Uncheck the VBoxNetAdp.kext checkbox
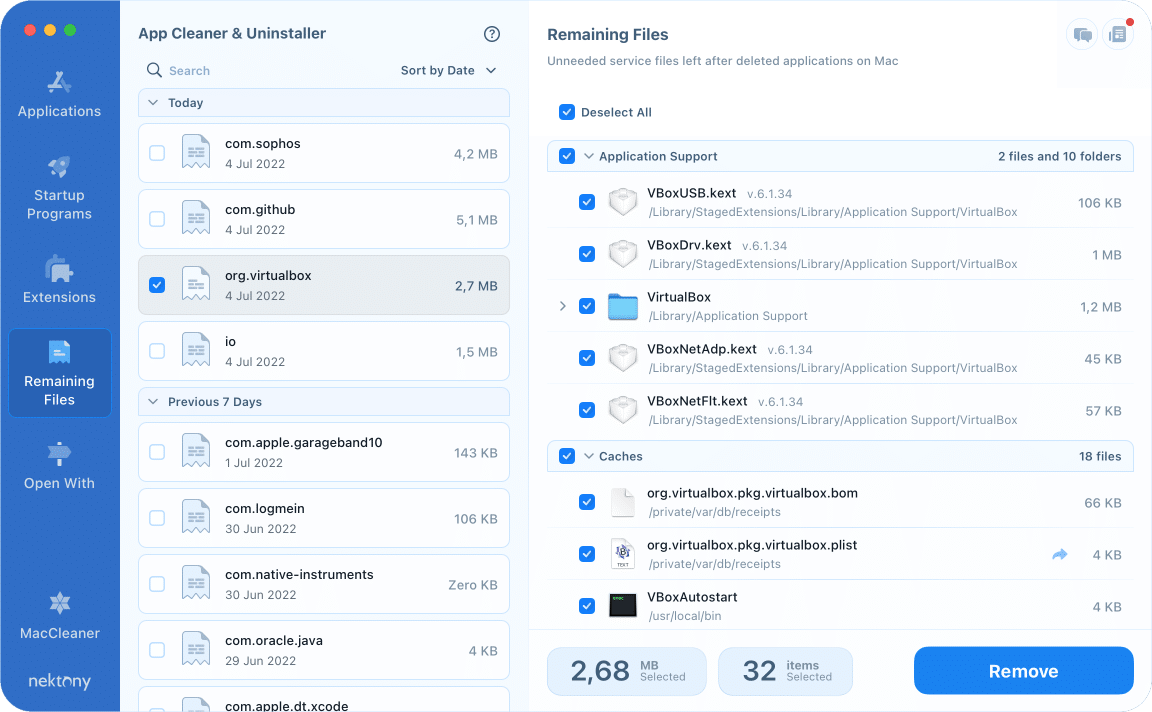Image resolution: width=1152 pixels, height=712 pixels. [587, 358]
